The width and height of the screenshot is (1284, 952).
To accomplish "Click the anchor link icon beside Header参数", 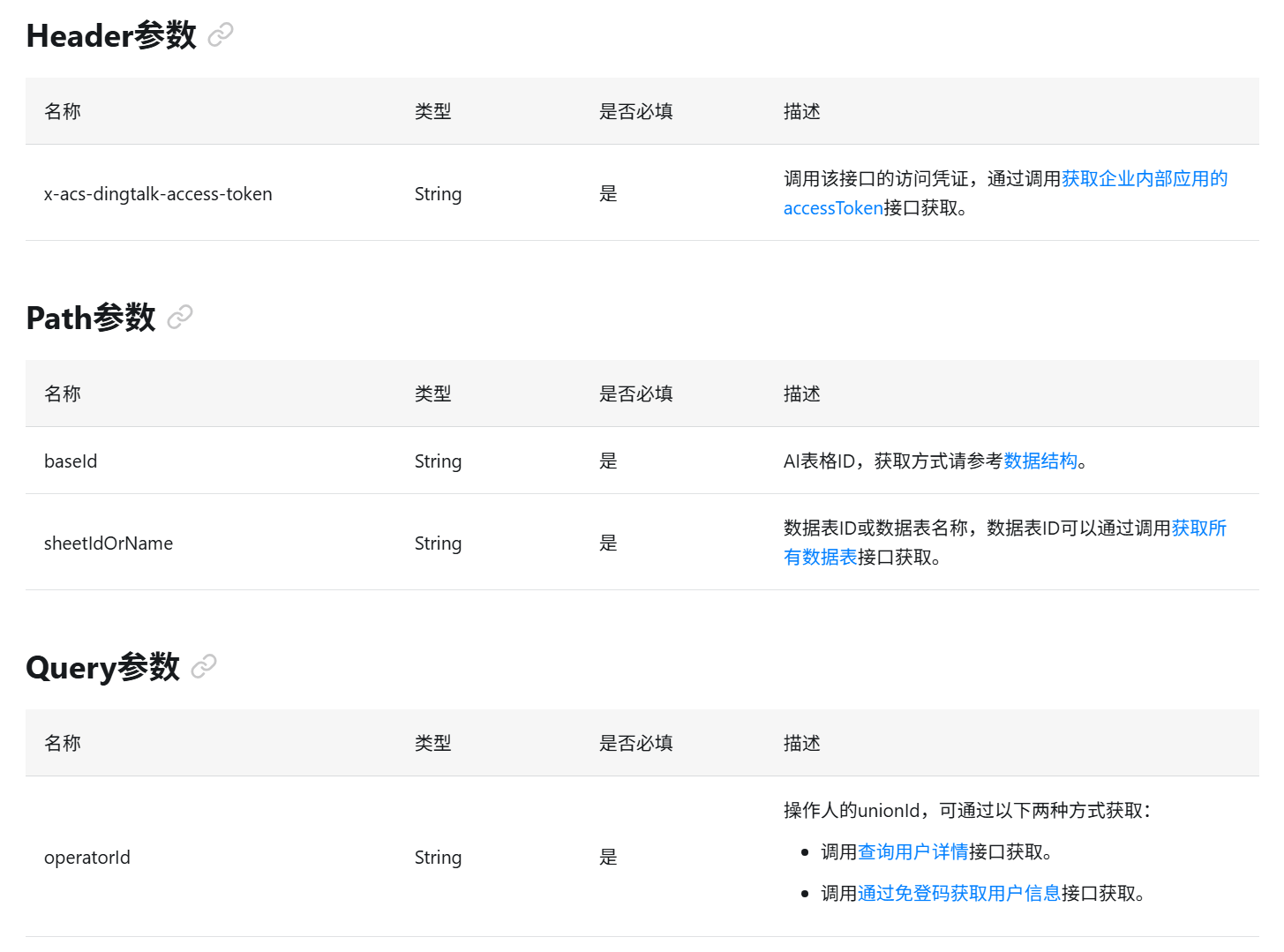I will [x=221, y=35].
